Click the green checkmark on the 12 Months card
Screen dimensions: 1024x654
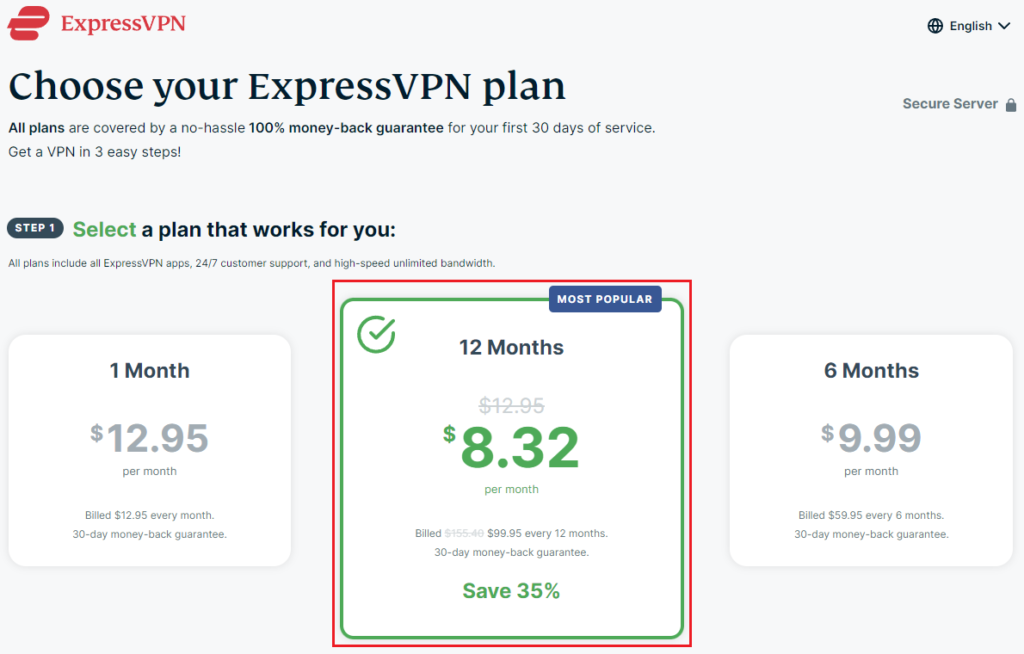377,334
